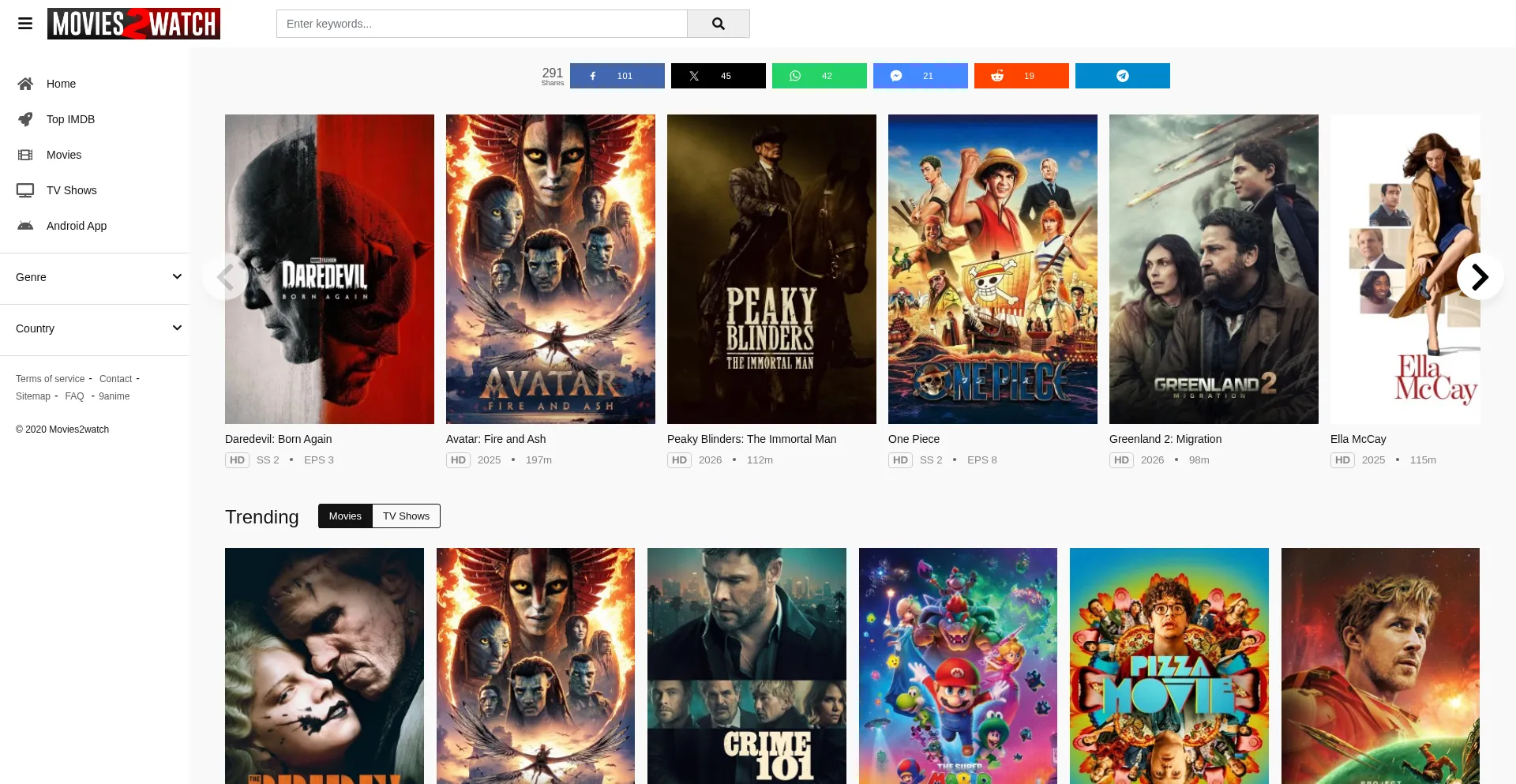Switch Trending to Movies tab
The image size is (1516, 784).
pos(345,516)
